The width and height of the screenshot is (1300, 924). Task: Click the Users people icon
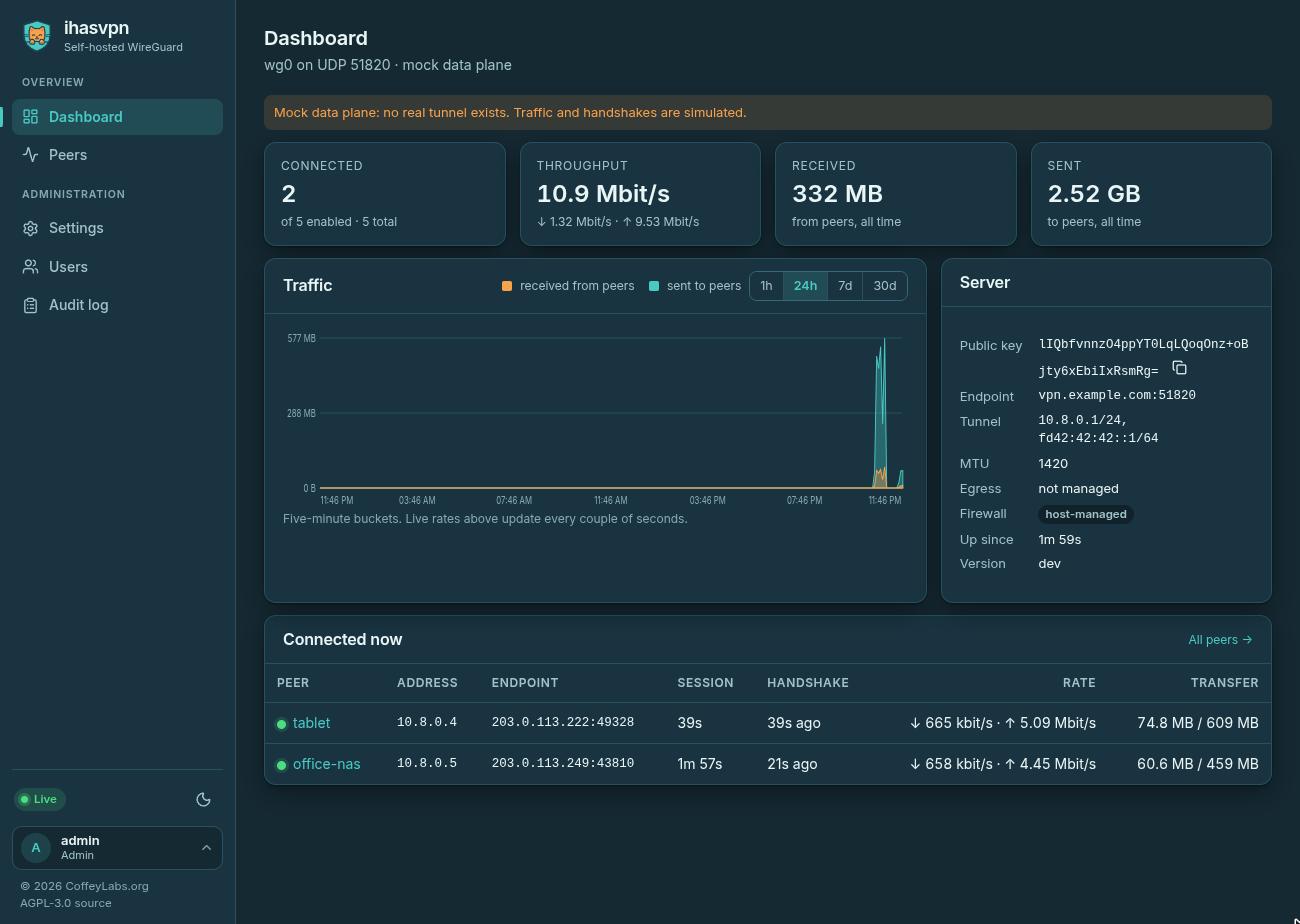(31, 267)
